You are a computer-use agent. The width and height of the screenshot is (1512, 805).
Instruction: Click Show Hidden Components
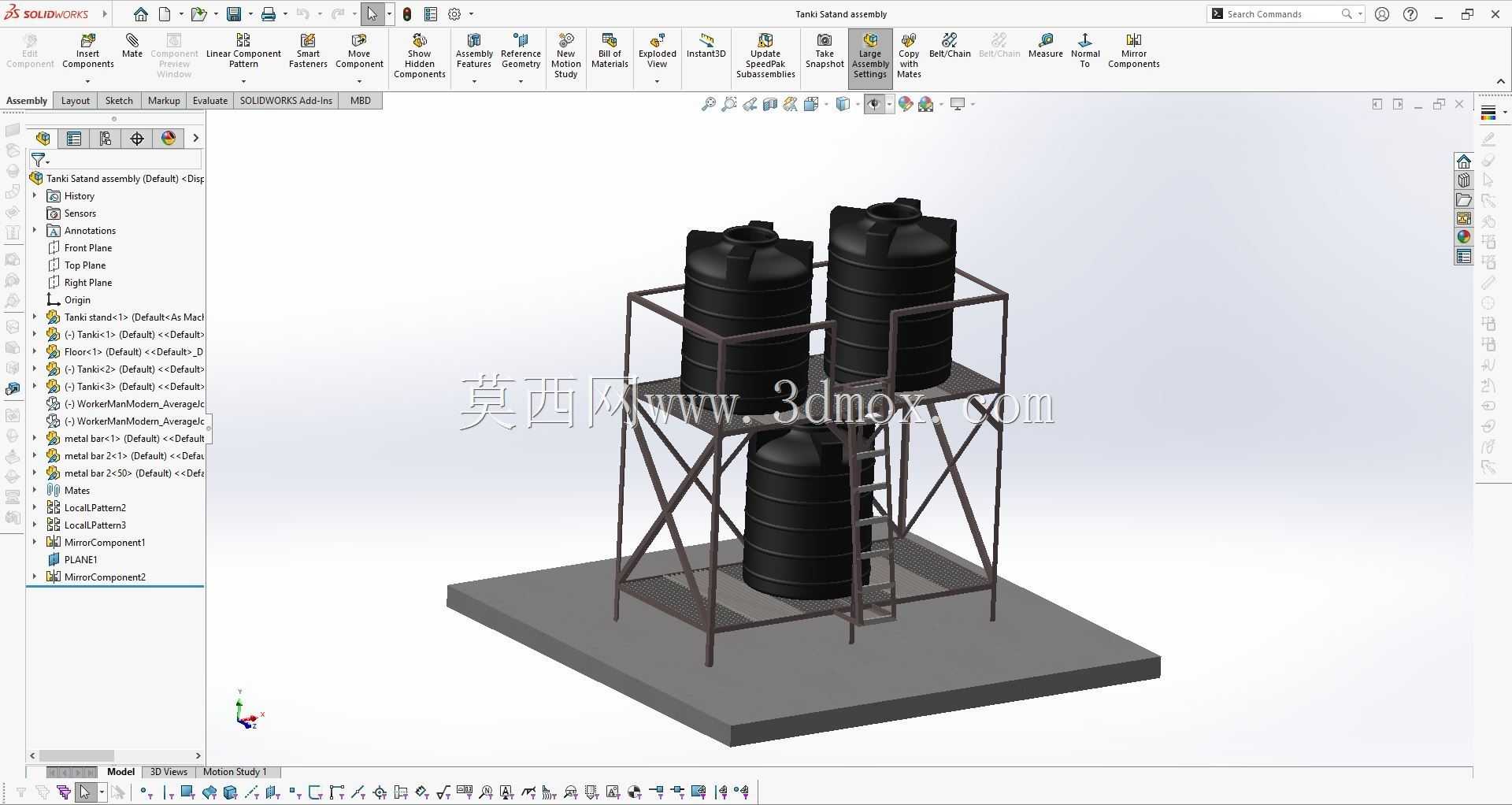click(x=420, y=55)
